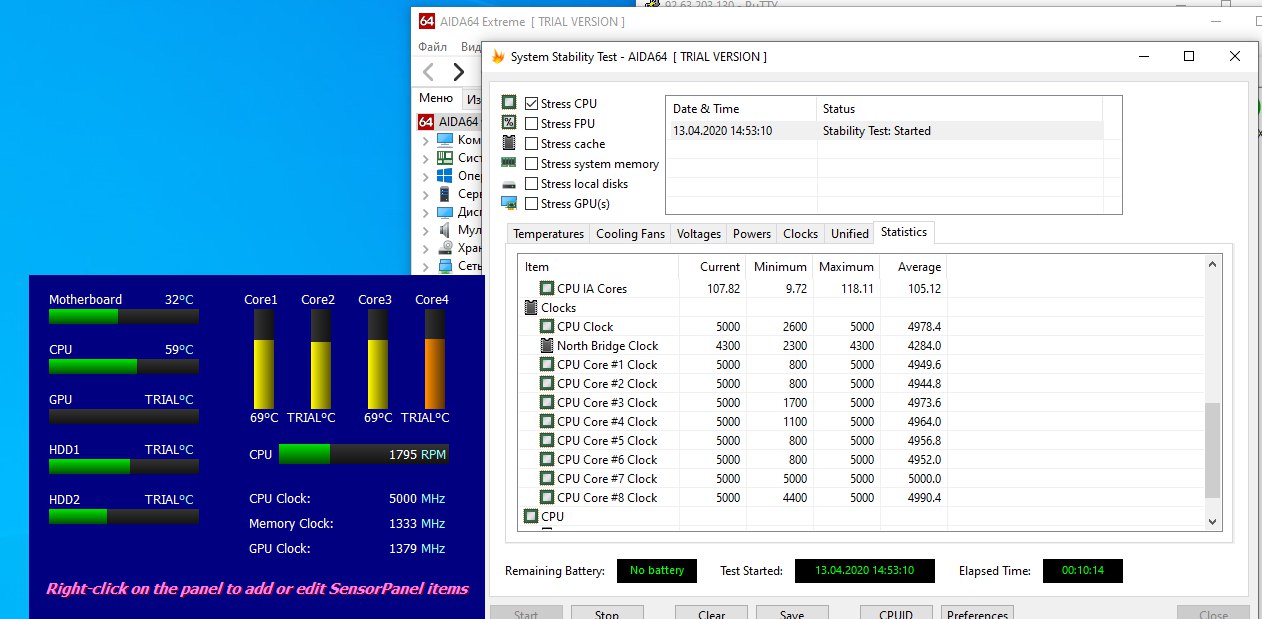Enable the Stress GPU(s) checkbox

[531, 204]
